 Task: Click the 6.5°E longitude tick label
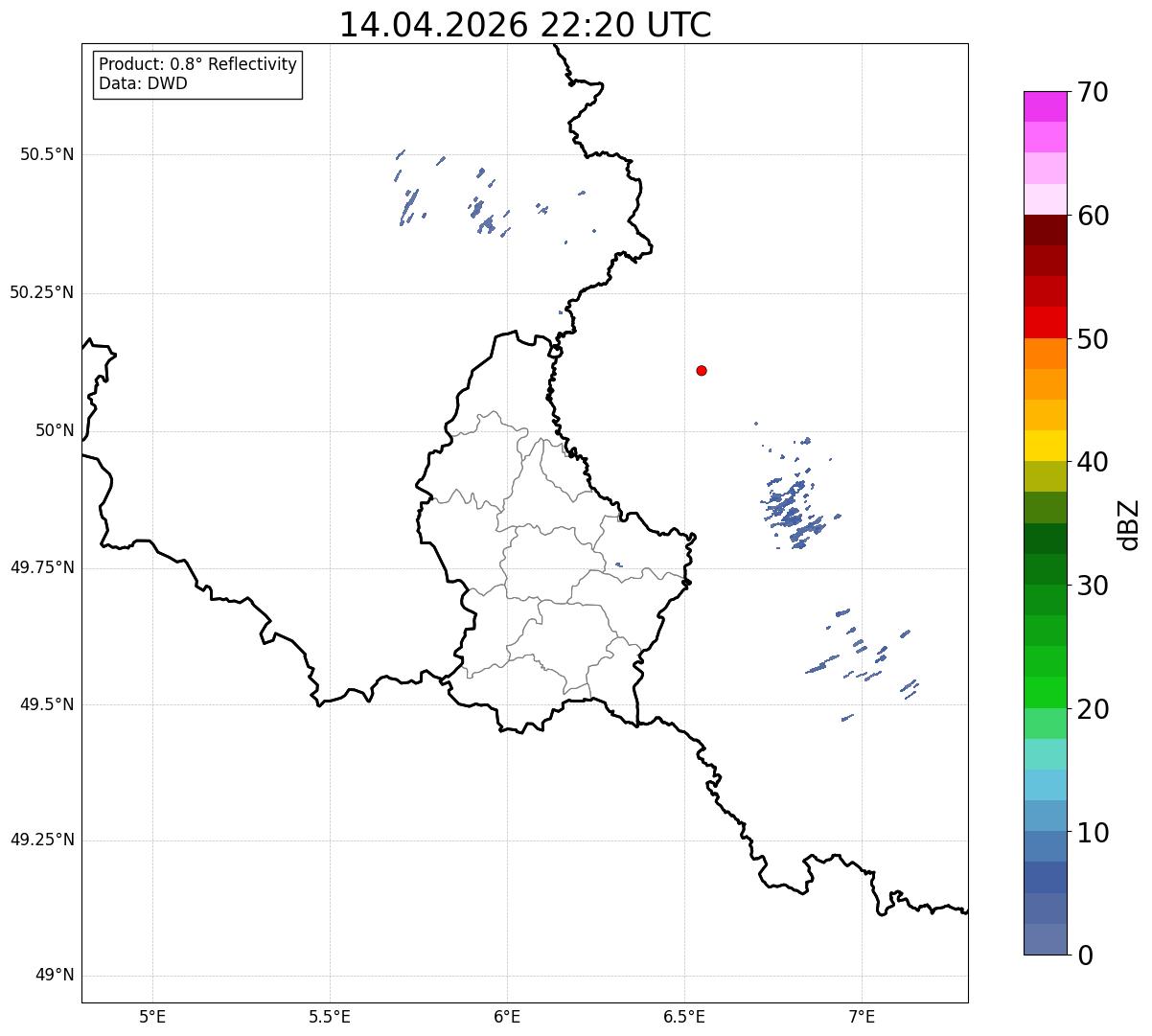pos(684,1016)
